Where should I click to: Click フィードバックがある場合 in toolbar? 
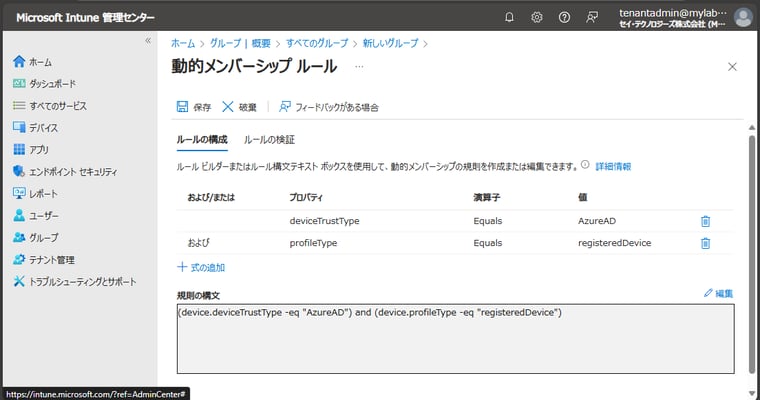click(329, 107)
